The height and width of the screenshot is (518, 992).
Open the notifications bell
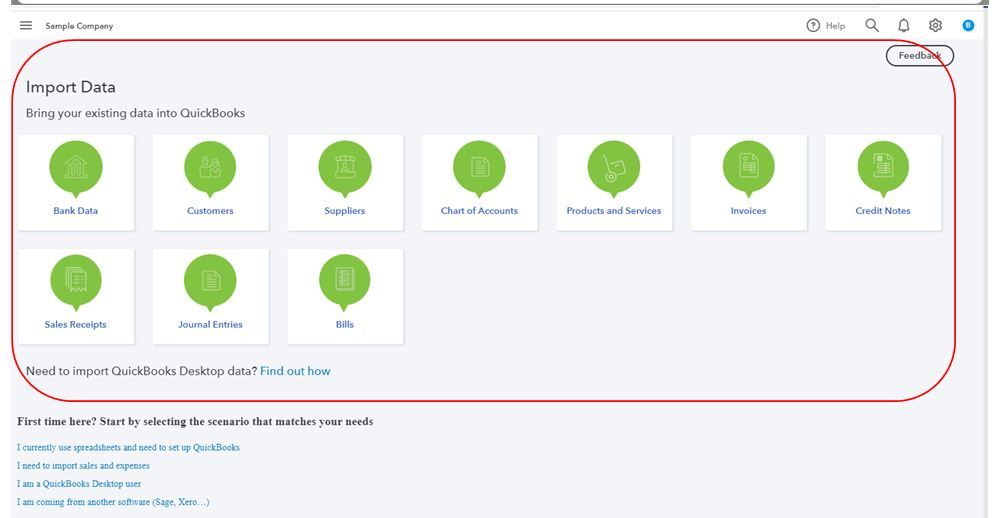[x=903, y=25]
